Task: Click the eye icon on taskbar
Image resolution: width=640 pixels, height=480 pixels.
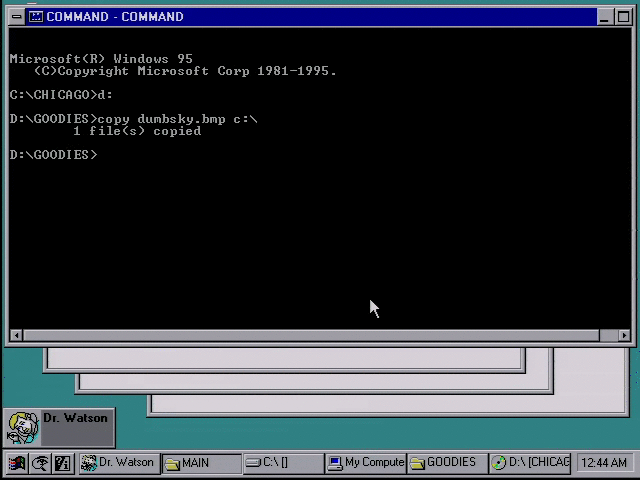Action: [x=40, y=463]
